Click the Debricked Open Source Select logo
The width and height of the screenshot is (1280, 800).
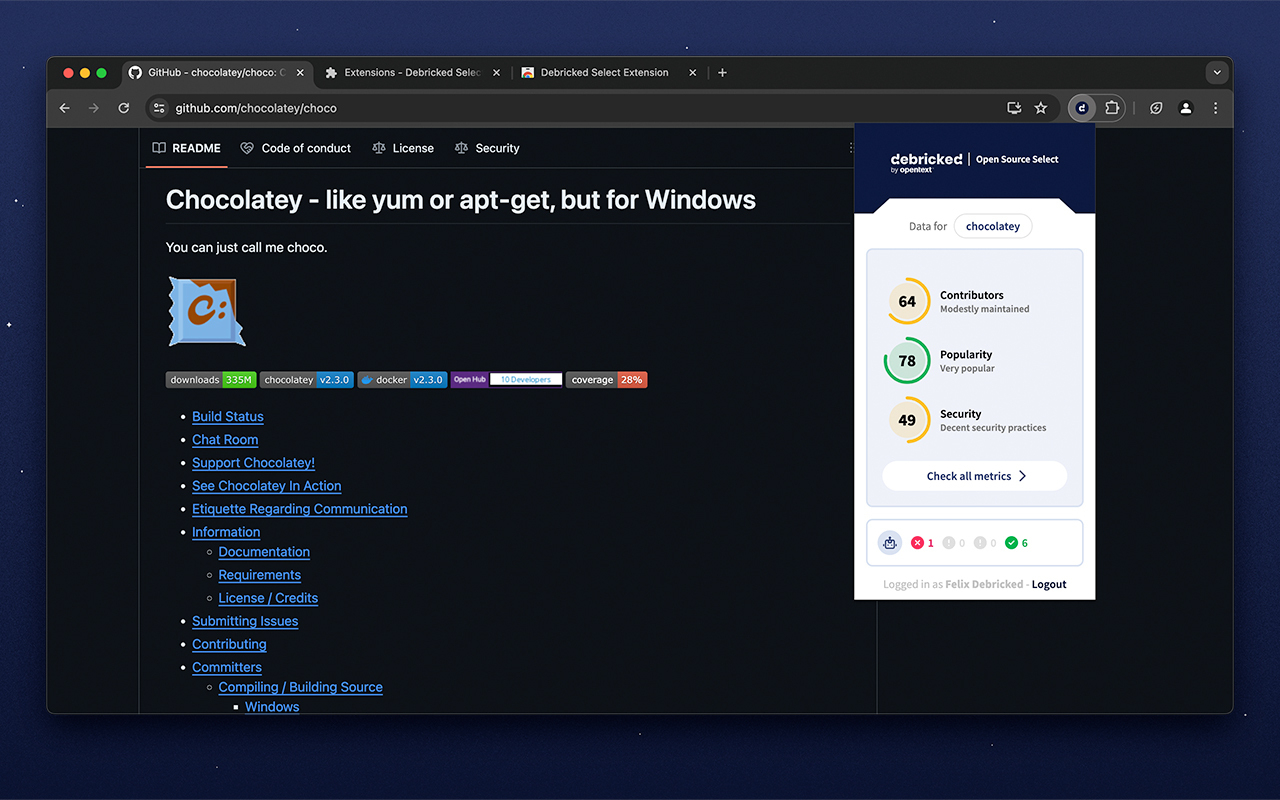click(x=975, y=163)
